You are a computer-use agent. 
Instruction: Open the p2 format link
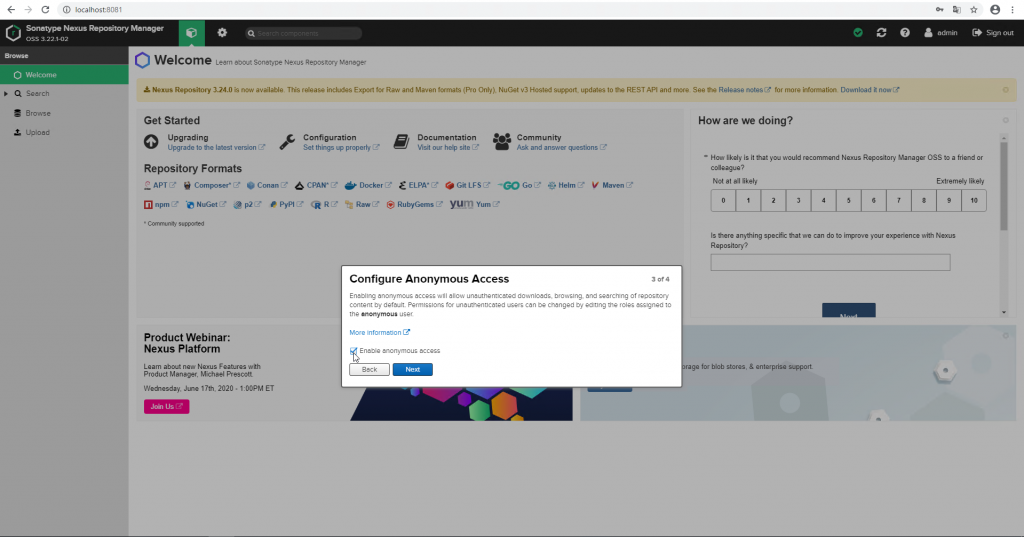click(x=248, y=204)
